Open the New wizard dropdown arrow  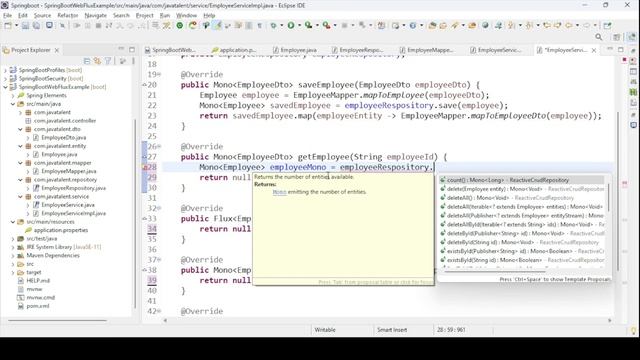16,25
